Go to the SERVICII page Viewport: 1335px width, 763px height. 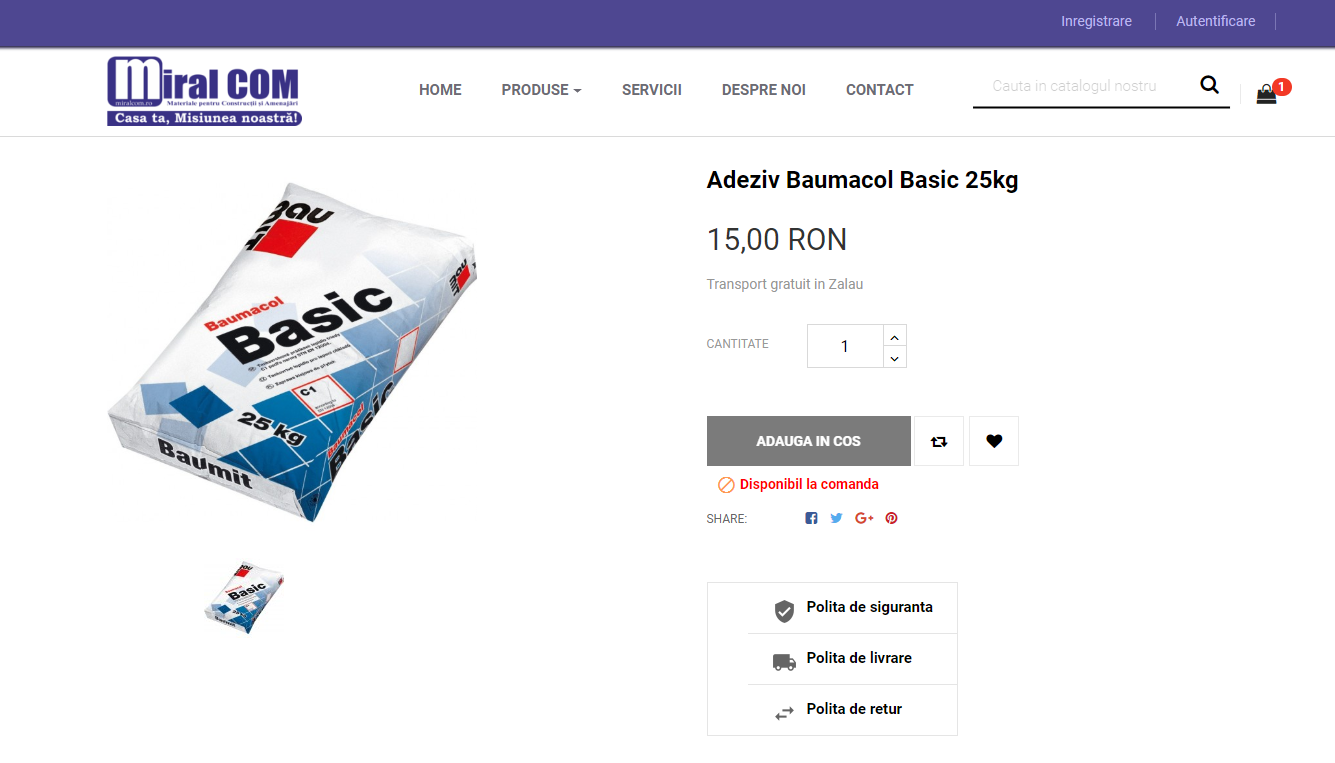pos(652,90)
